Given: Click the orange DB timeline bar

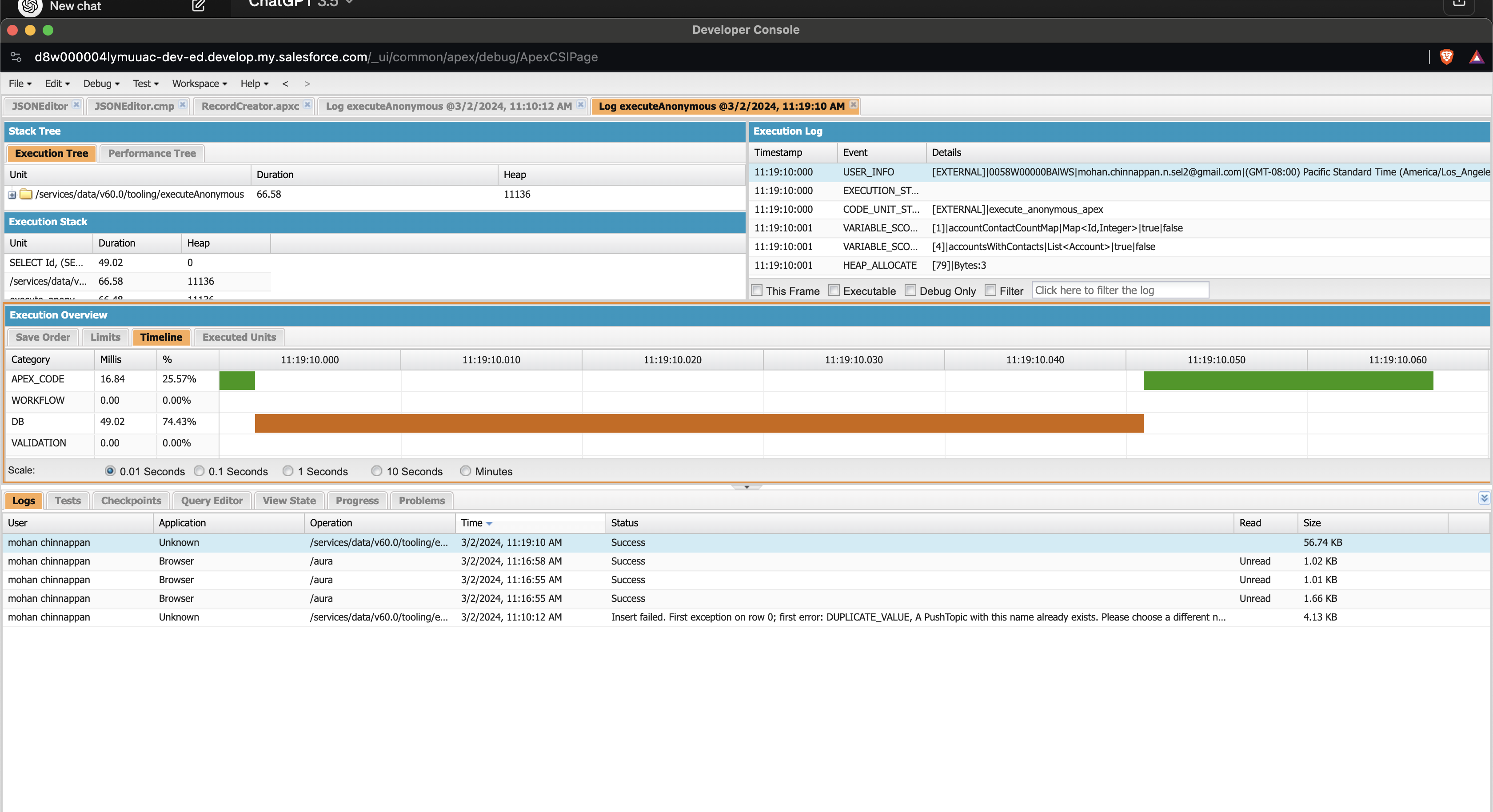Looking at the screenshot, I should point(699,423).
